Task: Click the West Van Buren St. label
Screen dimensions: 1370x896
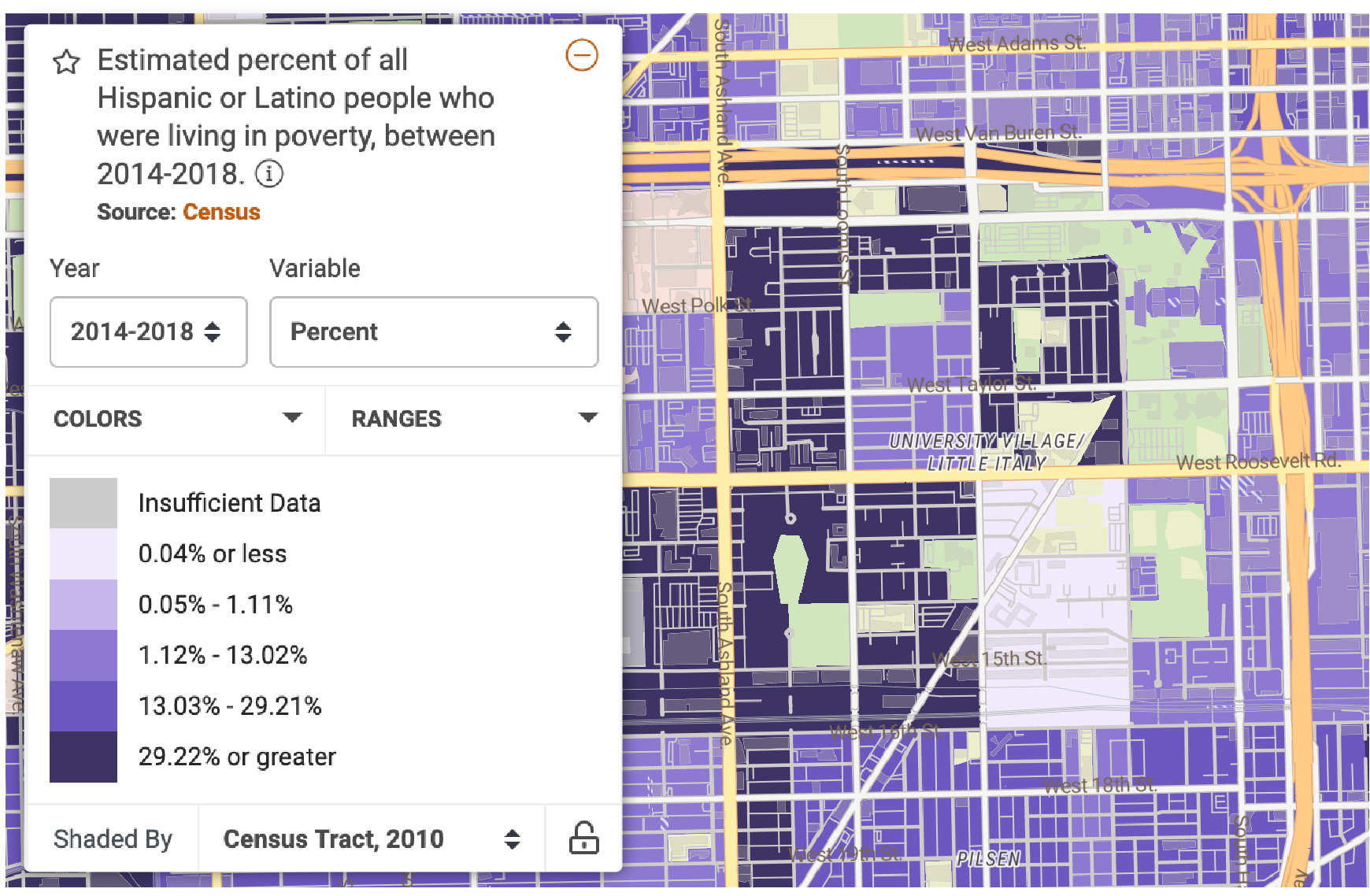Action: point(998,133)
